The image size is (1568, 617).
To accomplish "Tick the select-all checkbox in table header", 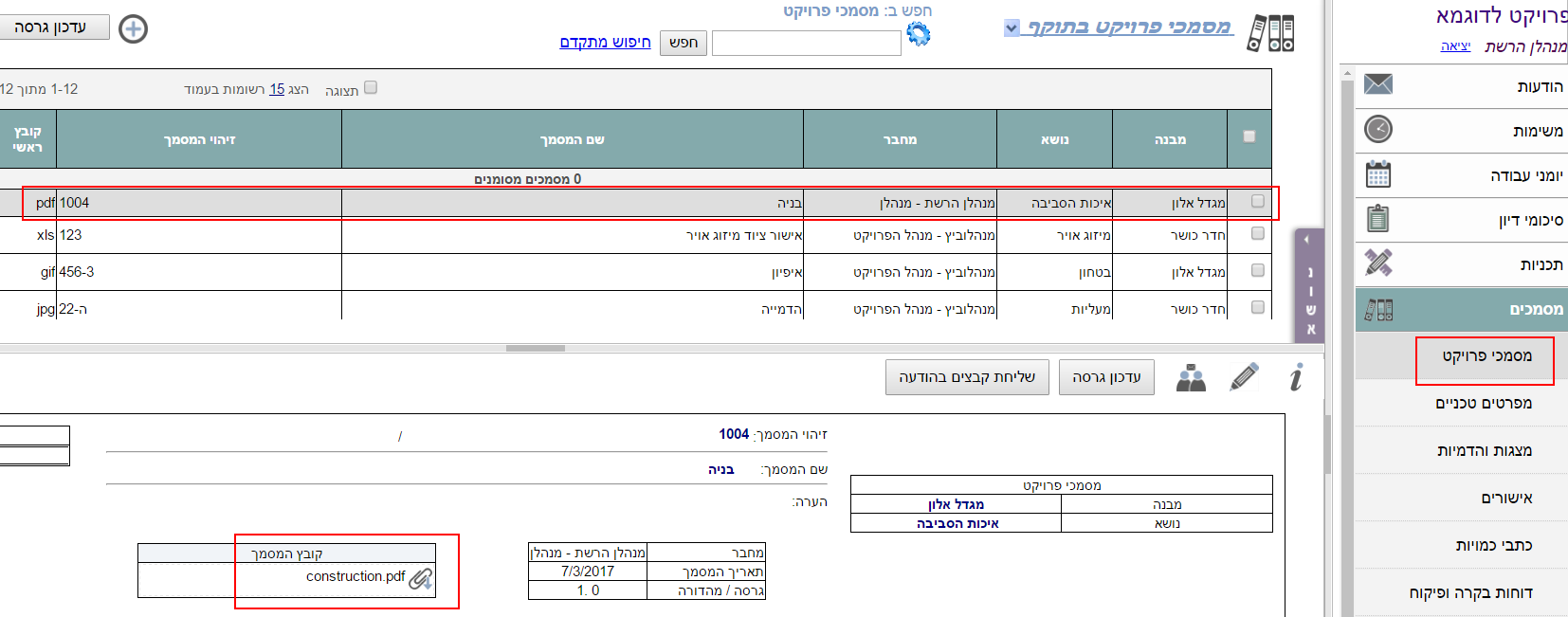I will [1249, 136].
